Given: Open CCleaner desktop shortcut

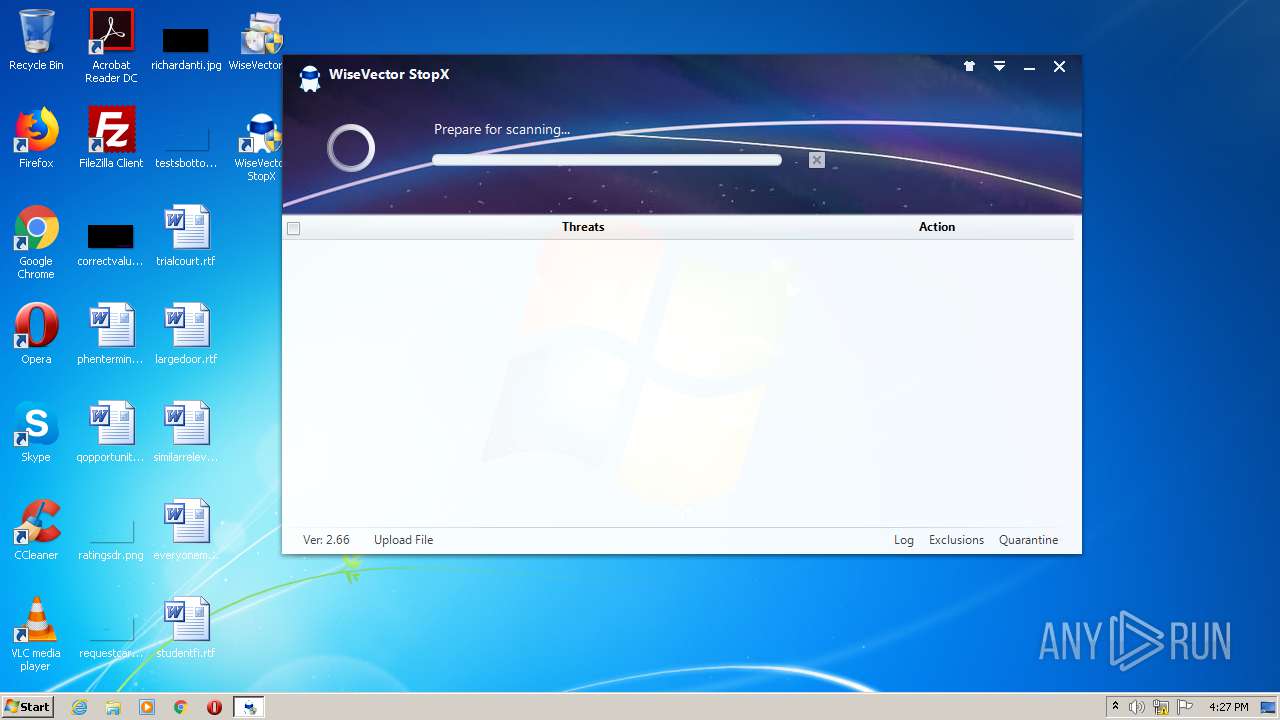Looking at the screenshot, I should (x=36, y=531).
